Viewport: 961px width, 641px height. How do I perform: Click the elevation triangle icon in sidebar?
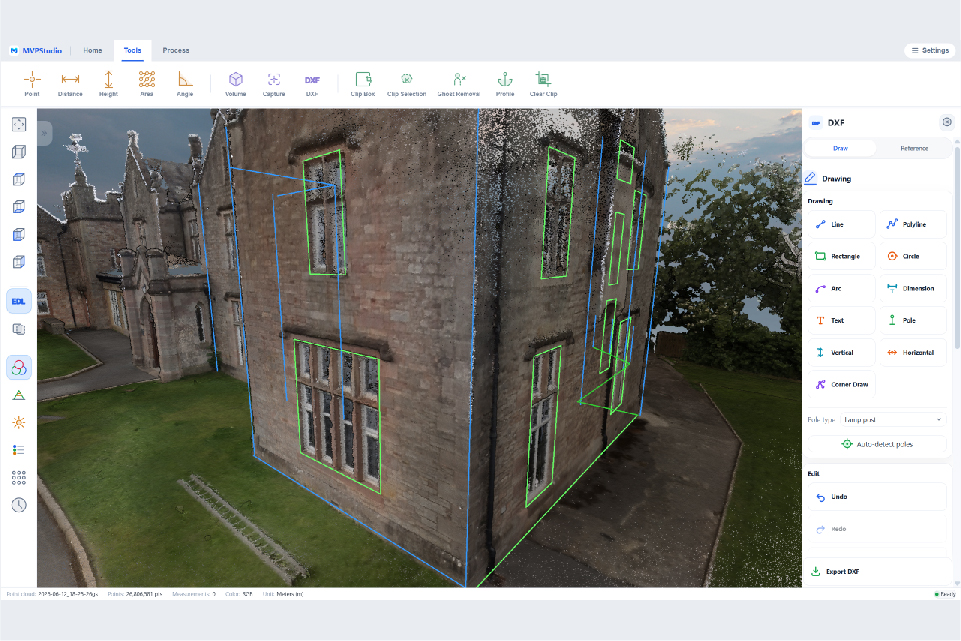coord(19,395)
